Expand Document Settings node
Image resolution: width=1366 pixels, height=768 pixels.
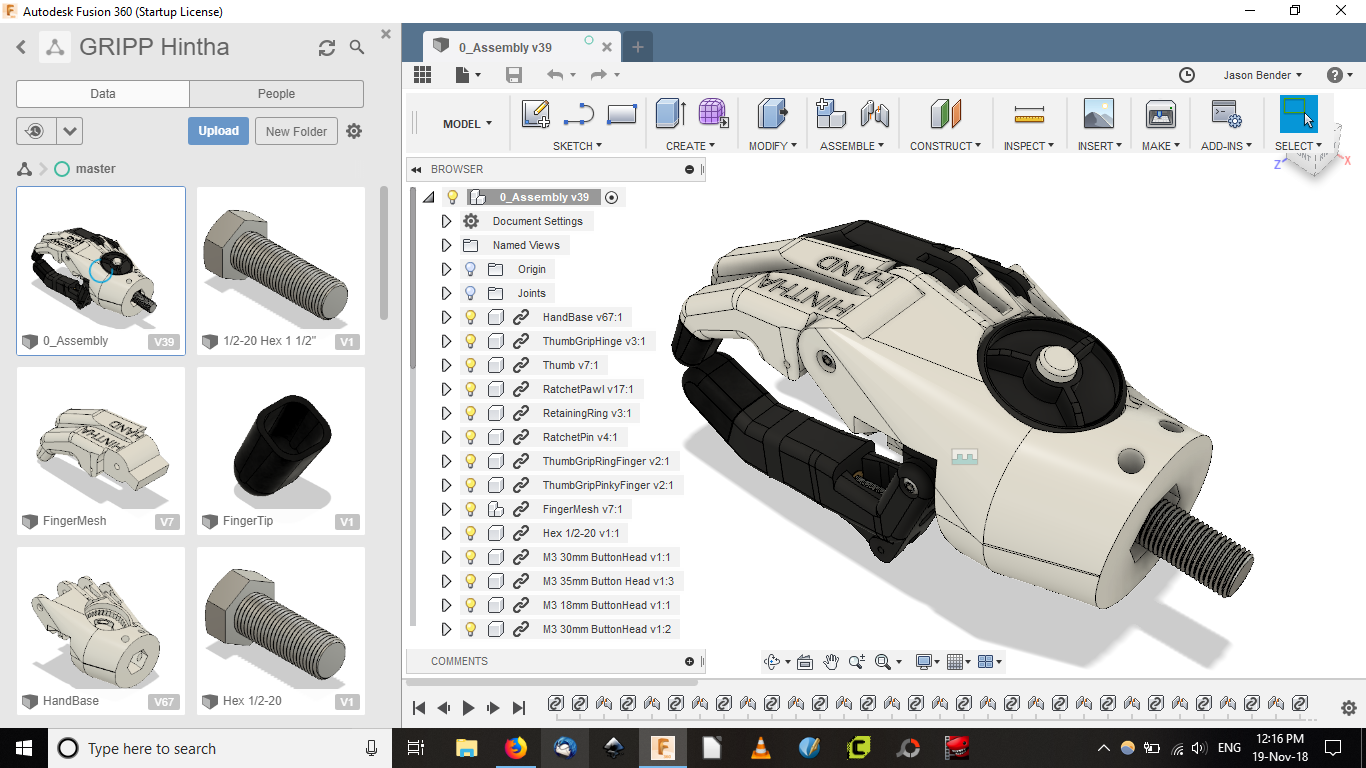pyautogui.click(x=447, y=221)
